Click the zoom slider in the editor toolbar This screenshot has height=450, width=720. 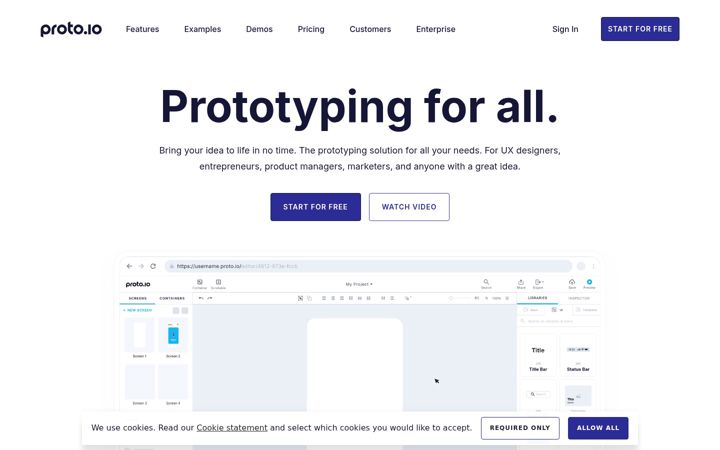point(461,298)
